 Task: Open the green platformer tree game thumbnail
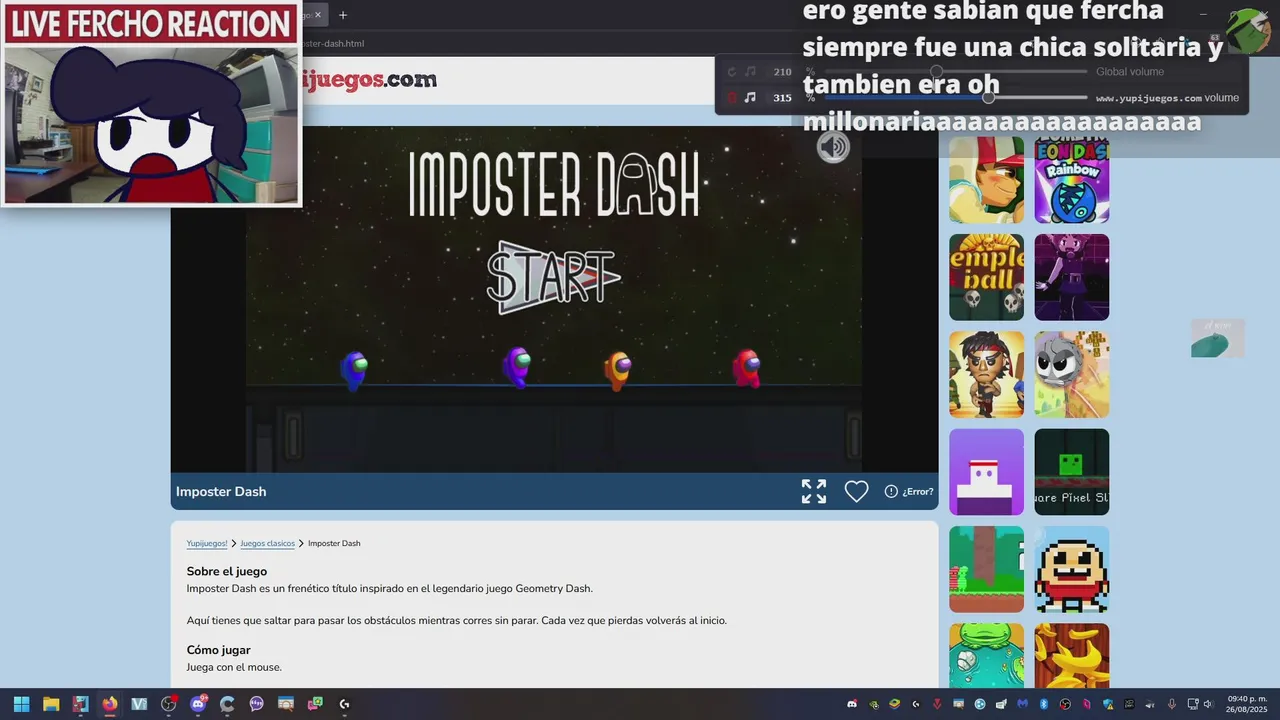pyautogui.click(x=987, y=569)
